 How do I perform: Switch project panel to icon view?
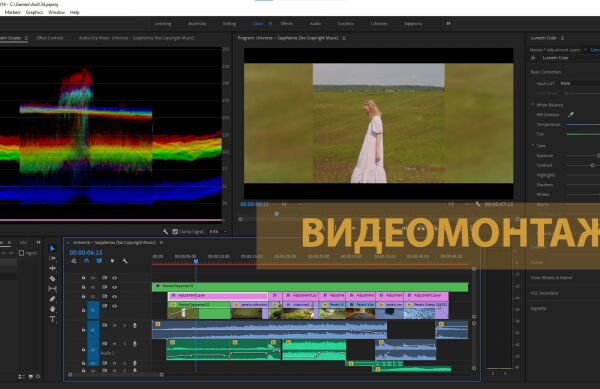(31, 377)
